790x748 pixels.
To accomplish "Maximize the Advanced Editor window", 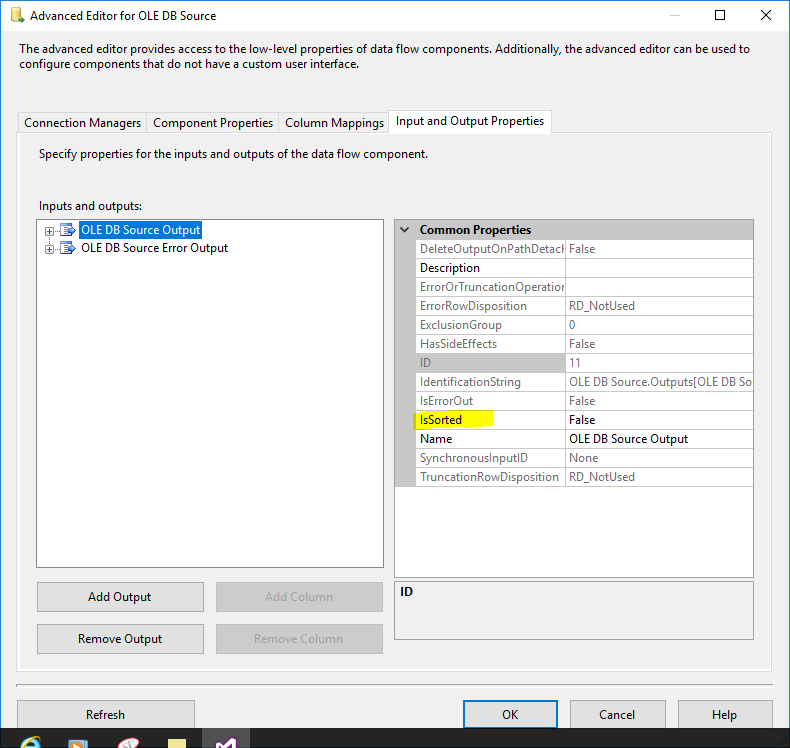I will point(720,15).
